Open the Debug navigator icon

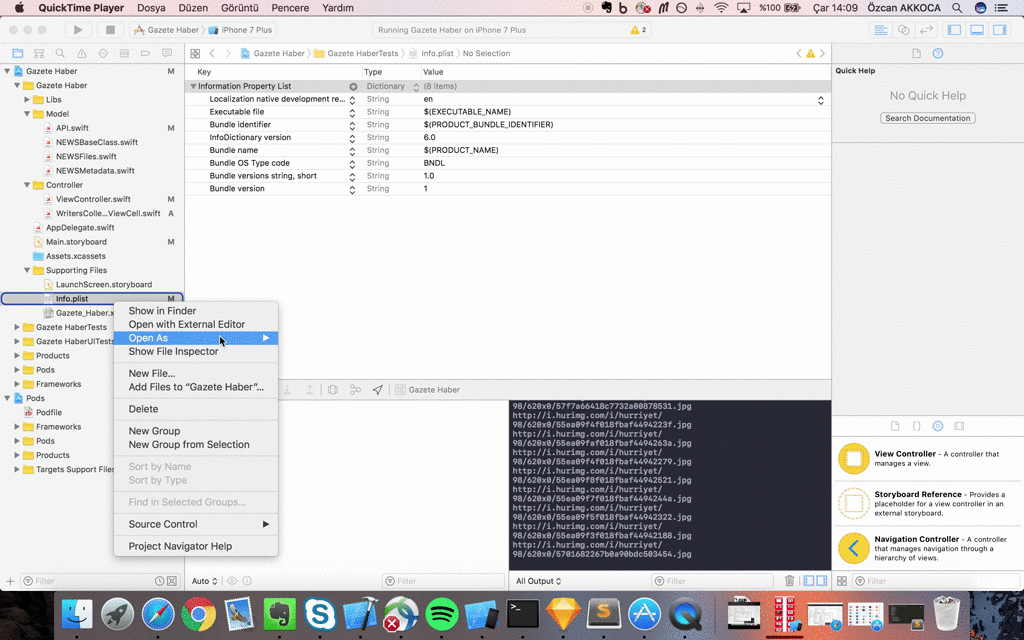[x=124, y=54]
